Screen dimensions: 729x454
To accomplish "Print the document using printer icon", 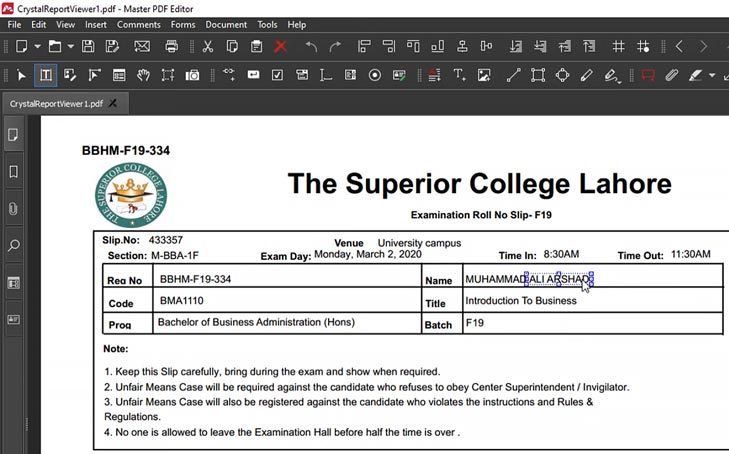I will point(172,46).
